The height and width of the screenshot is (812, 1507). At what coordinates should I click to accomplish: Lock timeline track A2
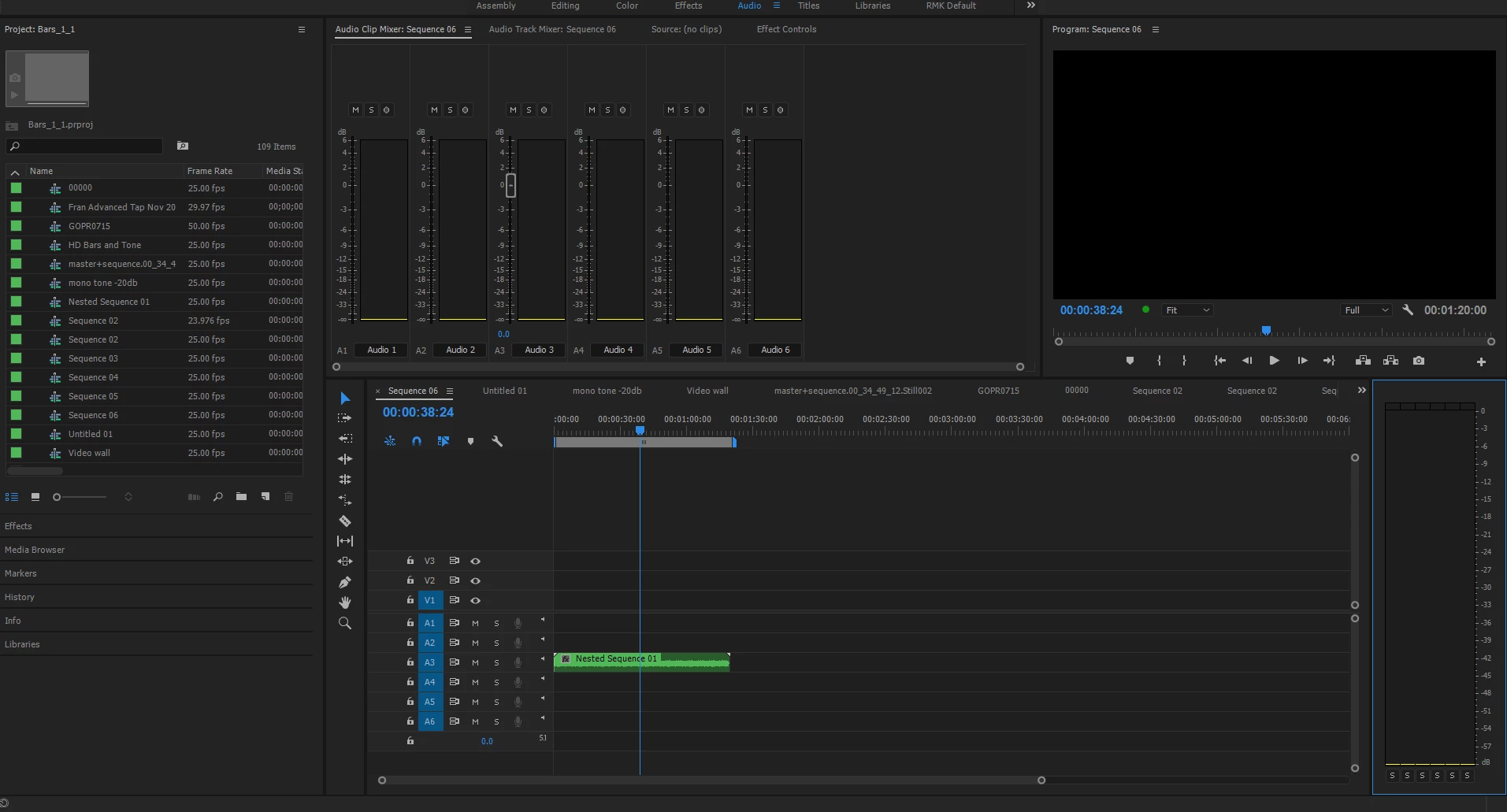click(x=410, y=642)
